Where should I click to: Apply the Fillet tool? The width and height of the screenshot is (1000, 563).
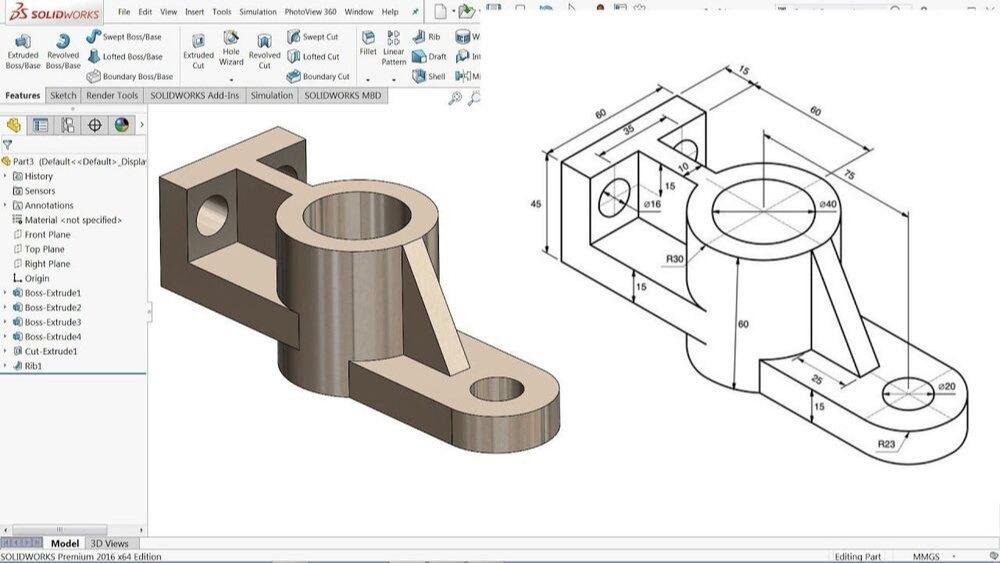coord(368,44)
